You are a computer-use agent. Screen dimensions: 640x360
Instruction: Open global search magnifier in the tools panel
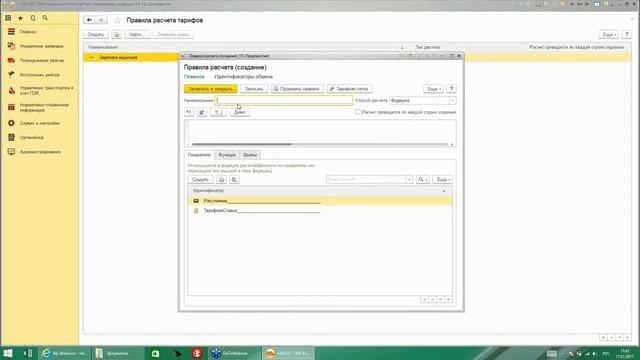tap(45, 18)
